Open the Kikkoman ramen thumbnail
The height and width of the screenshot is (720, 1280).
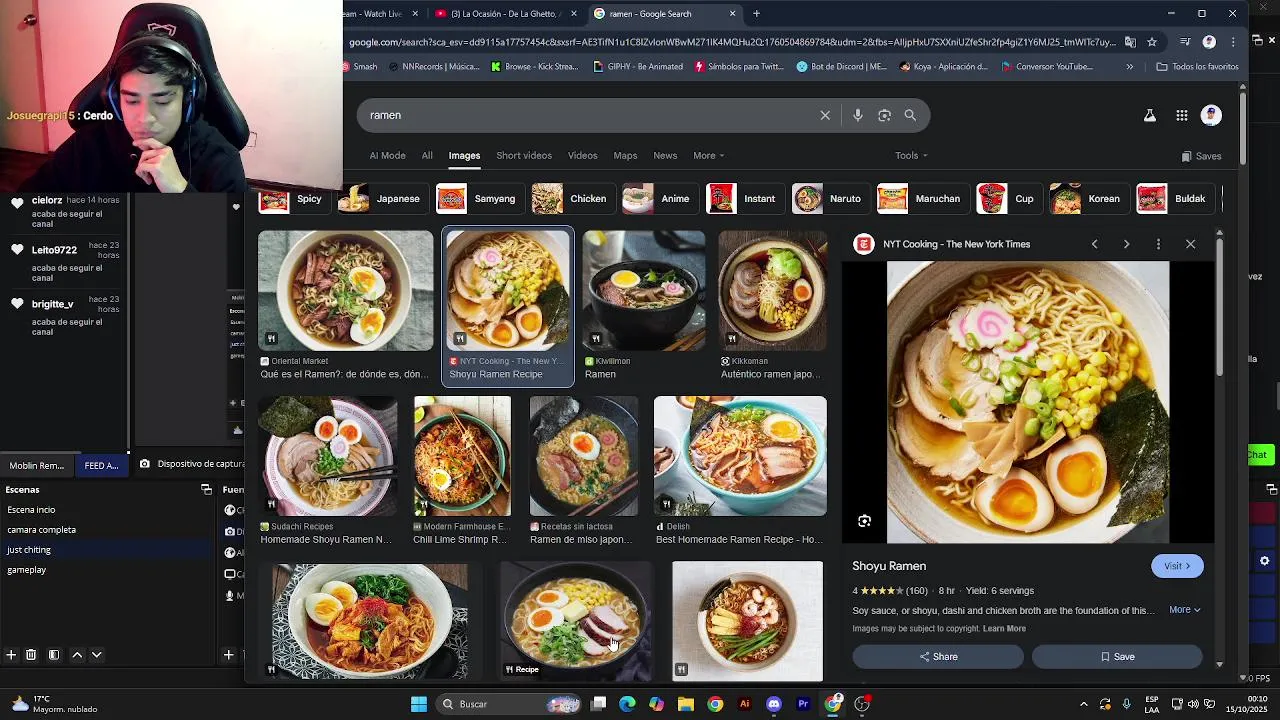[772, 291]
